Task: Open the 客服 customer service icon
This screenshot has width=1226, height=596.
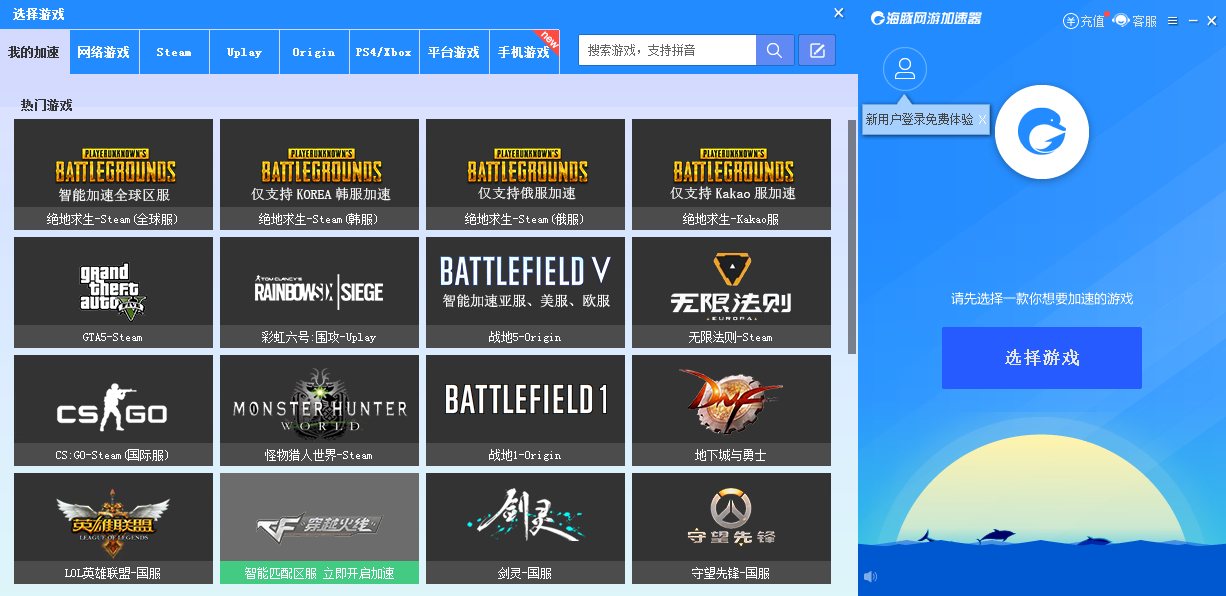Action: point(1135,20)
